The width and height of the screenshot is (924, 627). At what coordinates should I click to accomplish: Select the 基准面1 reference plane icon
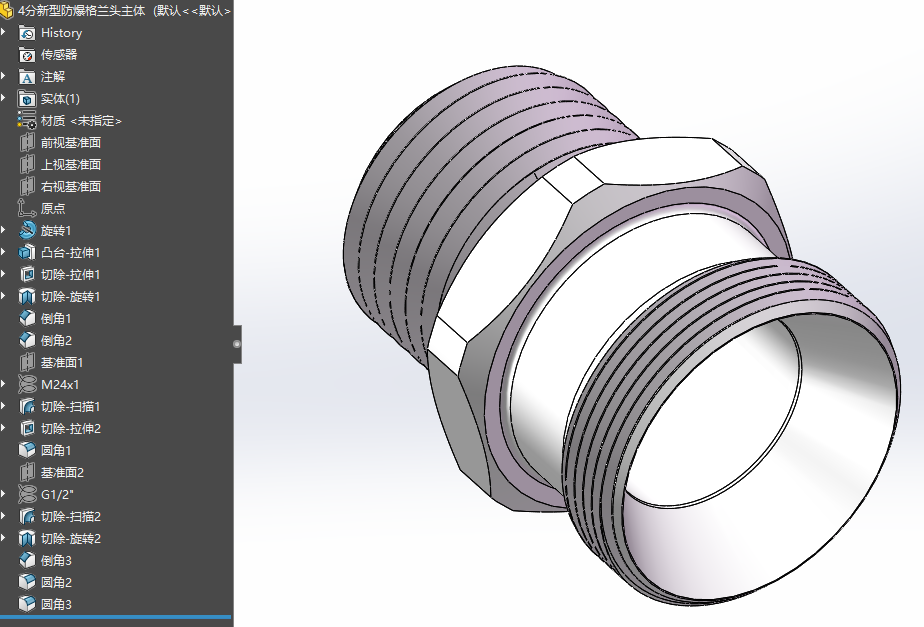[27, 362]
